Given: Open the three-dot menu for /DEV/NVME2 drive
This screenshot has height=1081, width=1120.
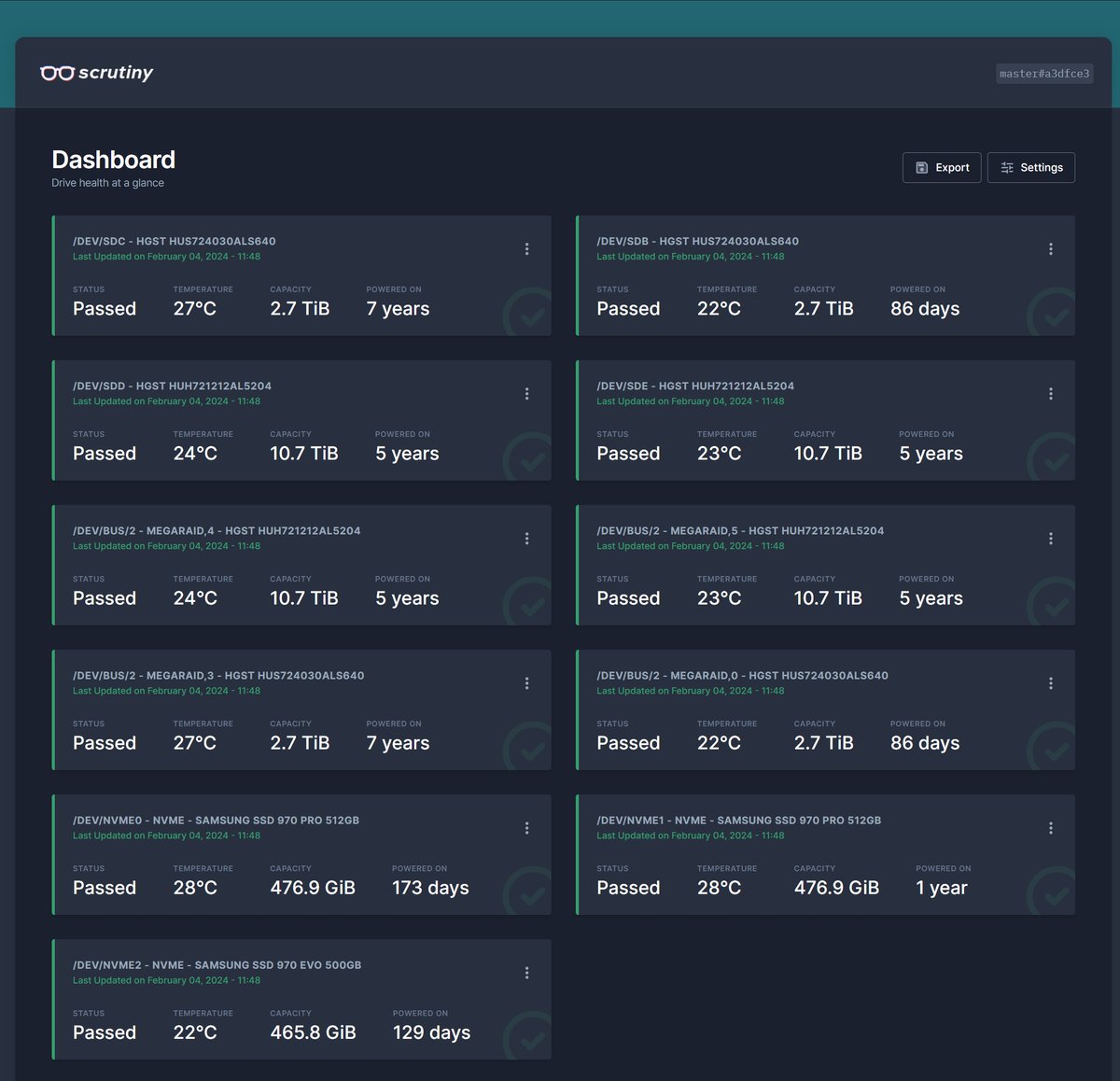Looking at the screenshot, I should 527,973.
